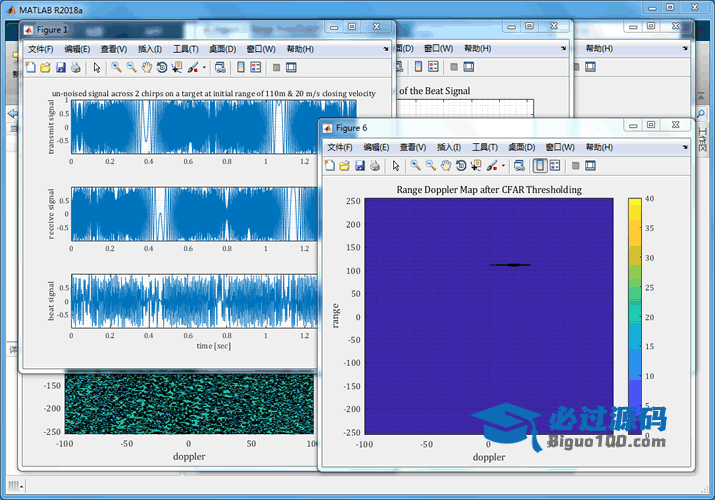
Task: Click New Figure icon in Figure 6 toolbar
Action: click(x=330, y=166)
